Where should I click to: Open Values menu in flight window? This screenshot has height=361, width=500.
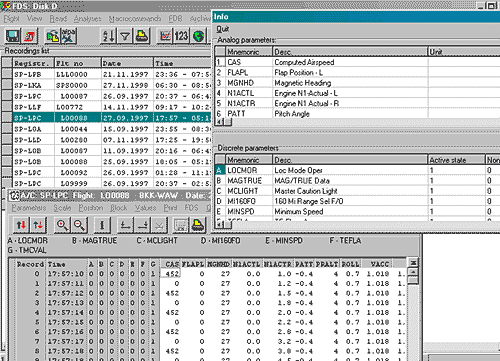[145, 208]
